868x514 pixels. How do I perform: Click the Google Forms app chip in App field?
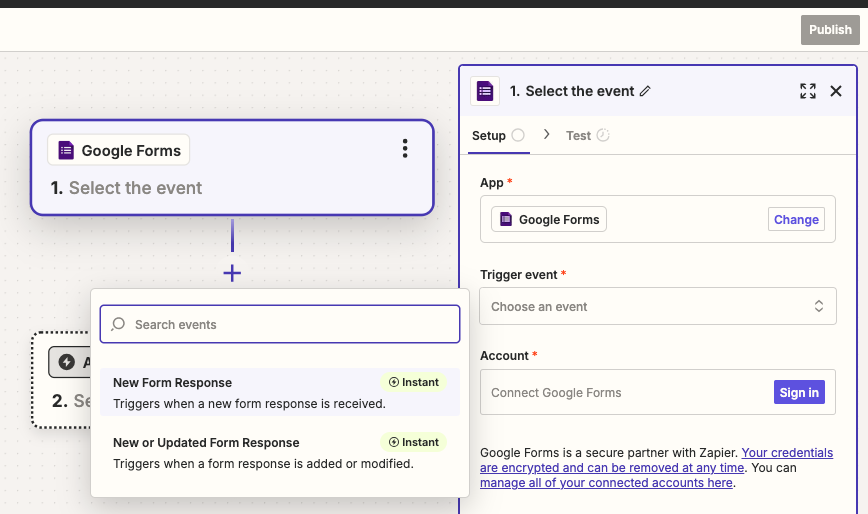(x=549, y=219)
